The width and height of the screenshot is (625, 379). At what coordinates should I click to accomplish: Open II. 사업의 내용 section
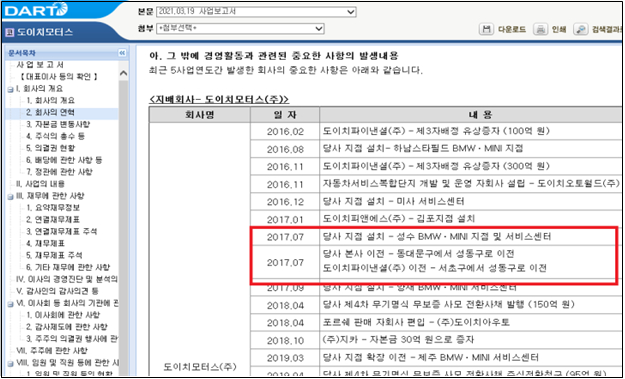pos(40,184)
